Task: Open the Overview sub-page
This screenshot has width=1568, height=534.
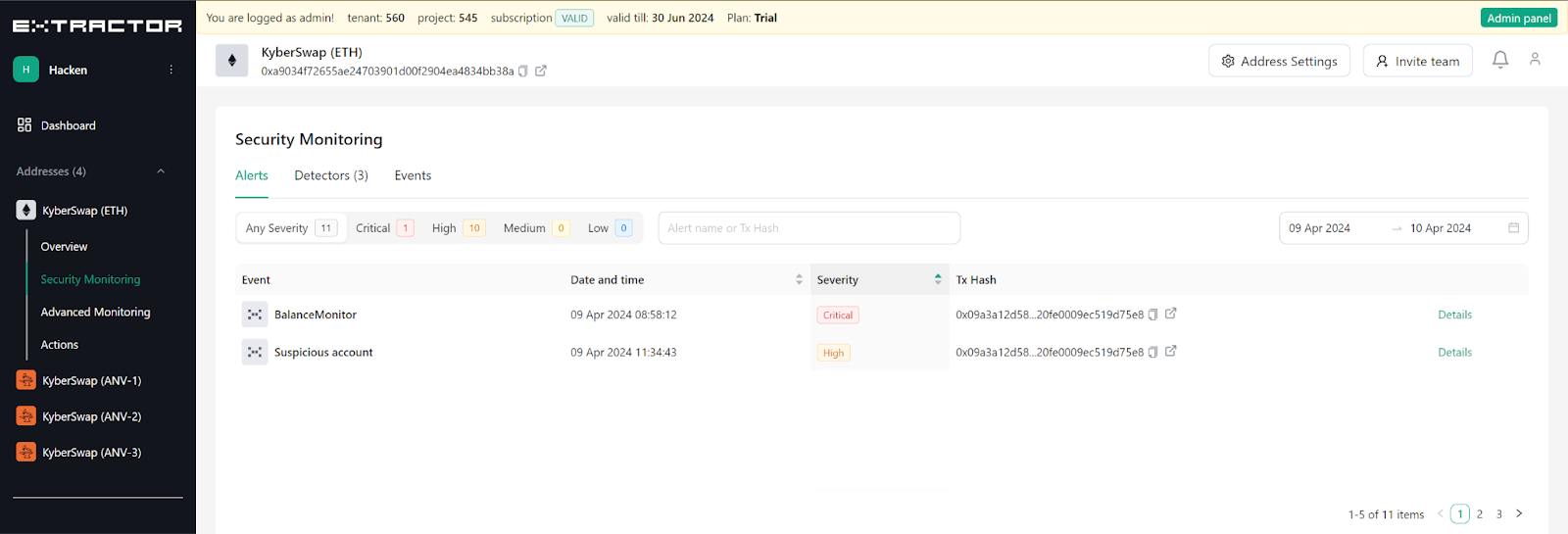Action: pos(64,247)
